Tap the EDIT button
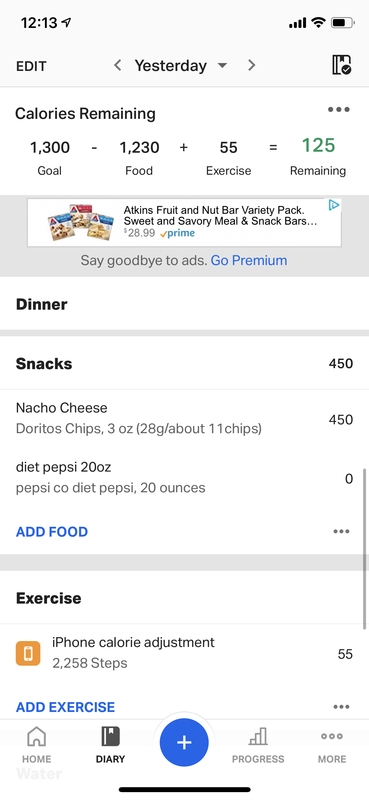The height and width of the screenshot is (800, 369). click(31, 66)
